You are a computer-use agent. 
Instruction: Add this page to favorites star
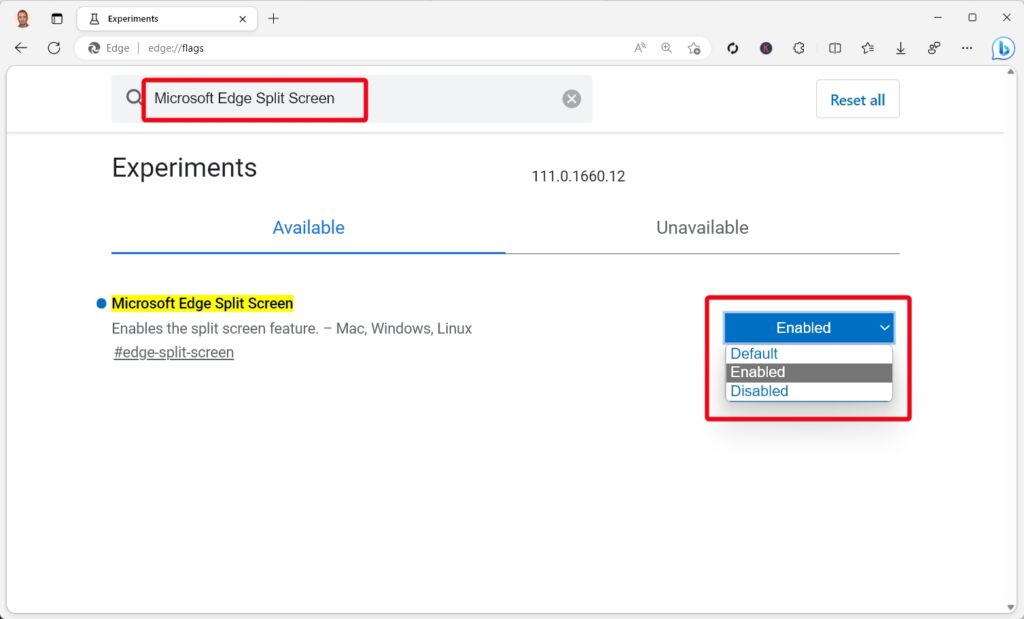point(694,48)
